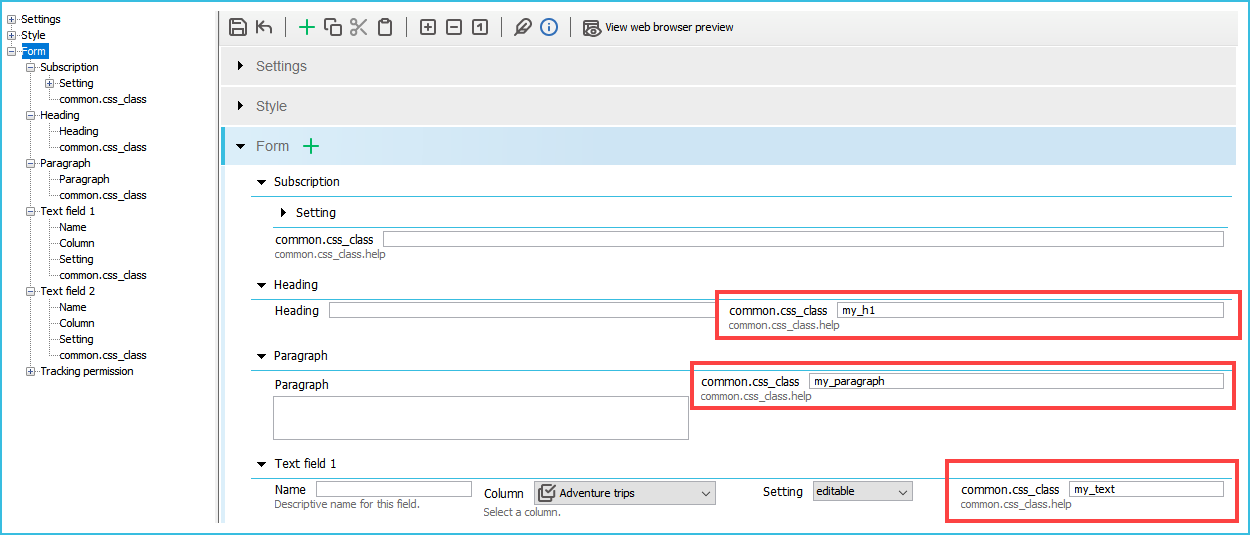Select Text field 1 in the tree
Image resolution: width=1250 pixels, height=535 pixels.
click(x=68, y=211)
